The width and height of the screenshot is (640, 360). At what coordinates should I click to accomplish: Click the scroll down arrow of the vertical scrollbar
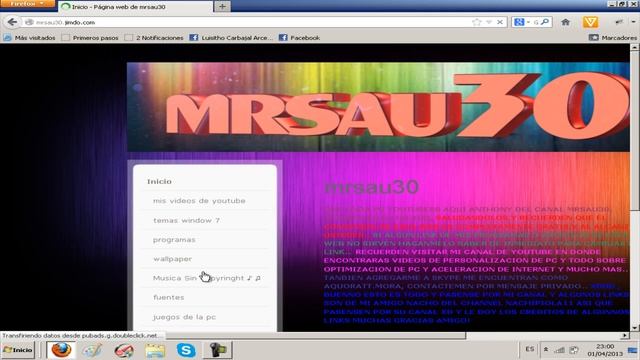634,327
